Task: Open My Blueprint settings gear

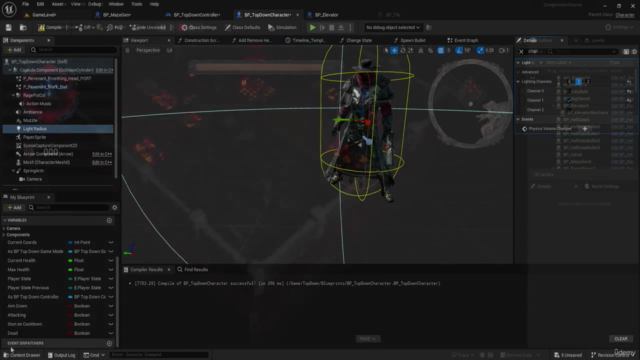Action: 115,207
